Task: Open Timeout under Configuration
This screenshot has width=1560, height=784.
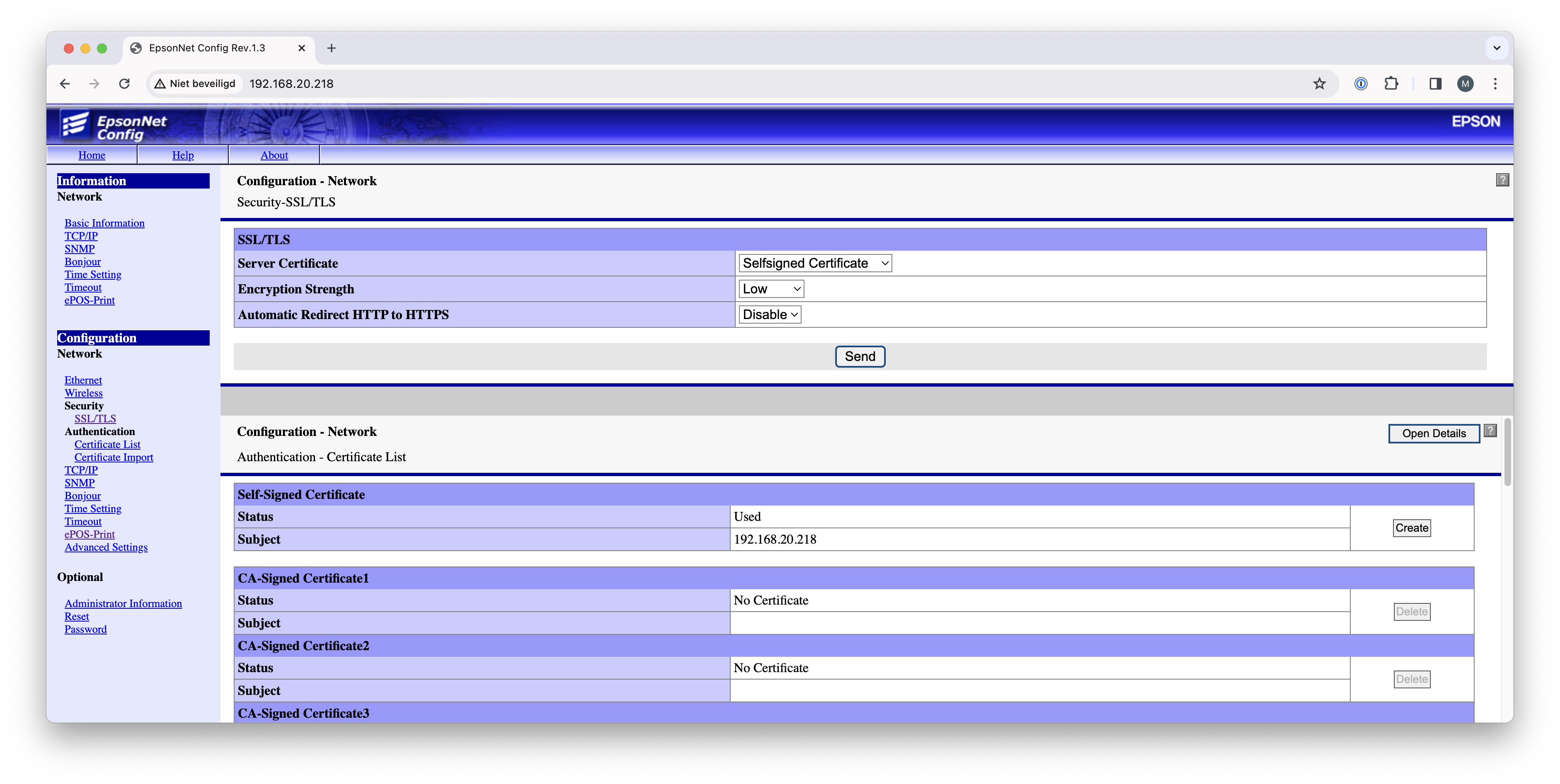Action: click(x=83, y=521)
